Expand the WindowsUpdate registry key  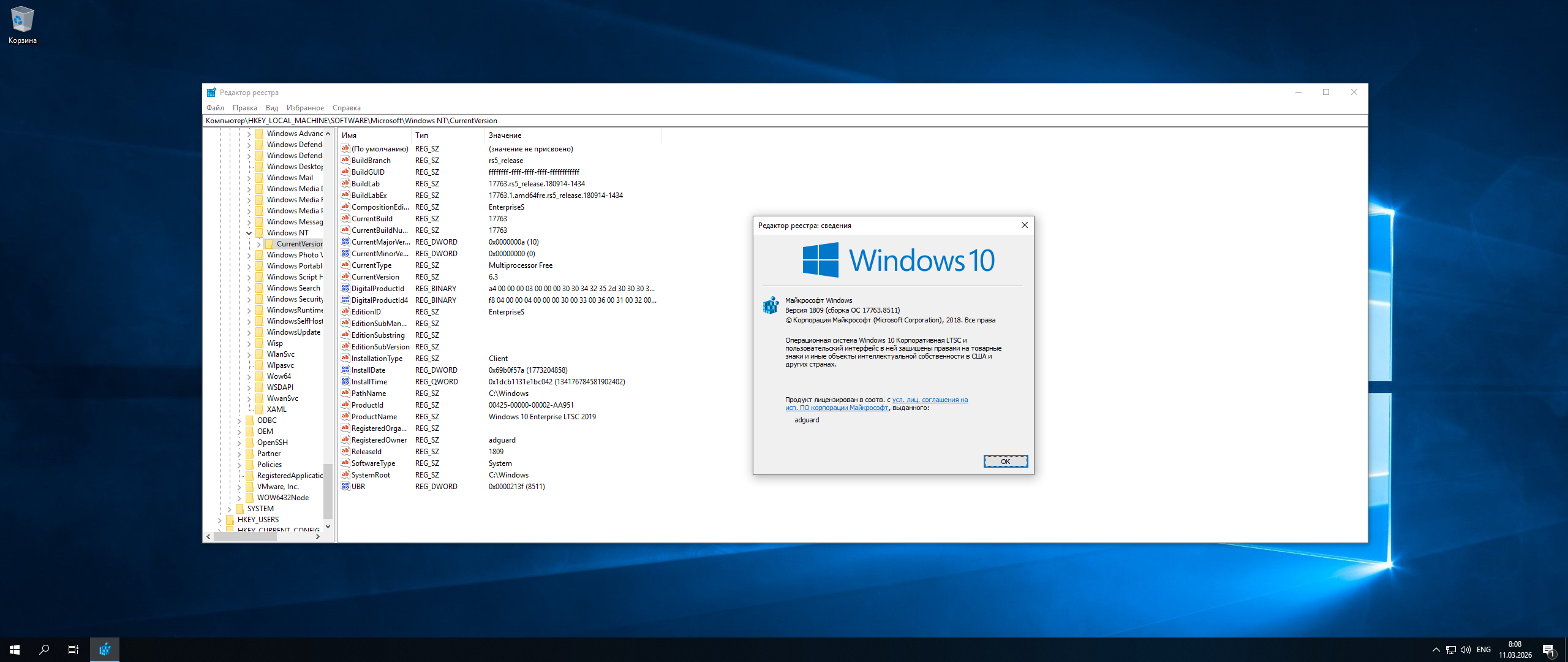pyautogui.click(x=249, y=332)
